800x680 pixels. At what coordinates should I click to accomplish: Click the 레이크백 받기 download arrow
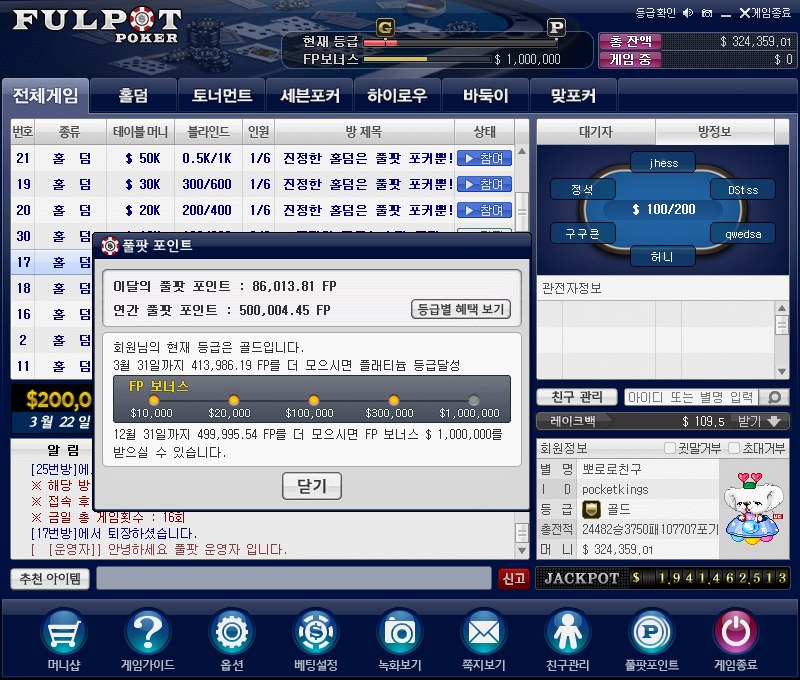coord(773,421)
